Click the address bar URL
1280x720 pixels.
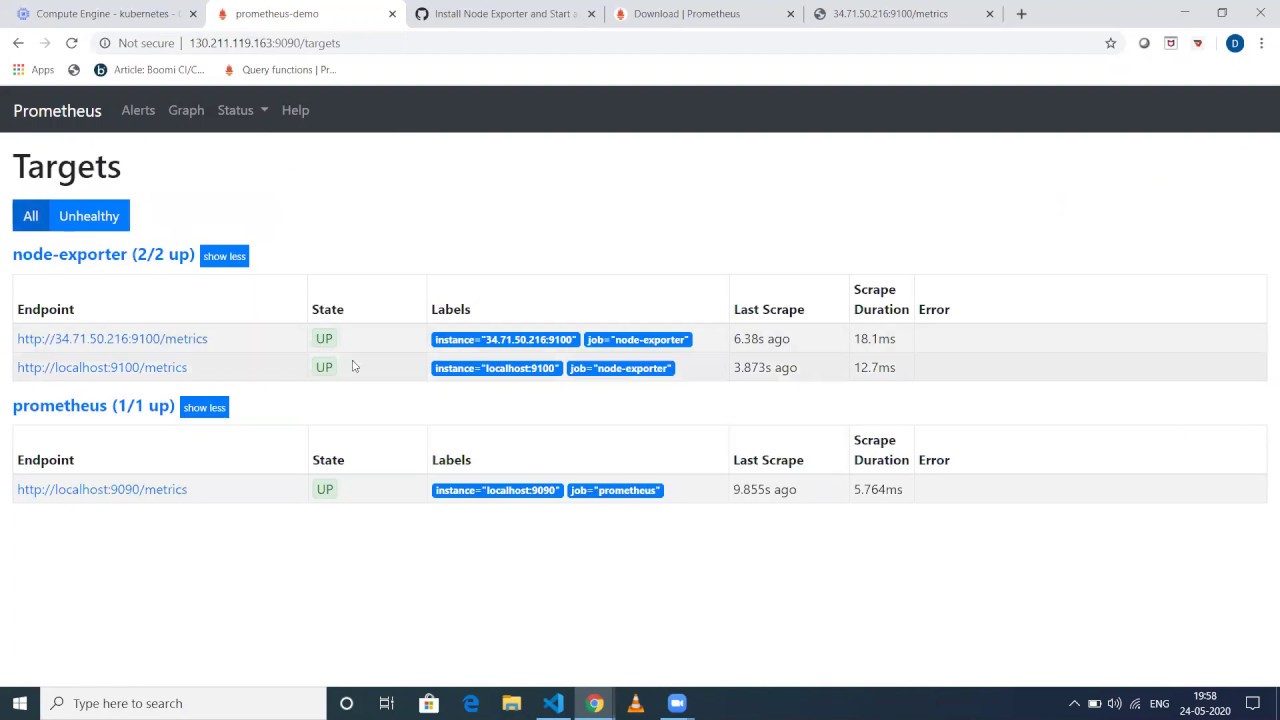pos(265,43)
